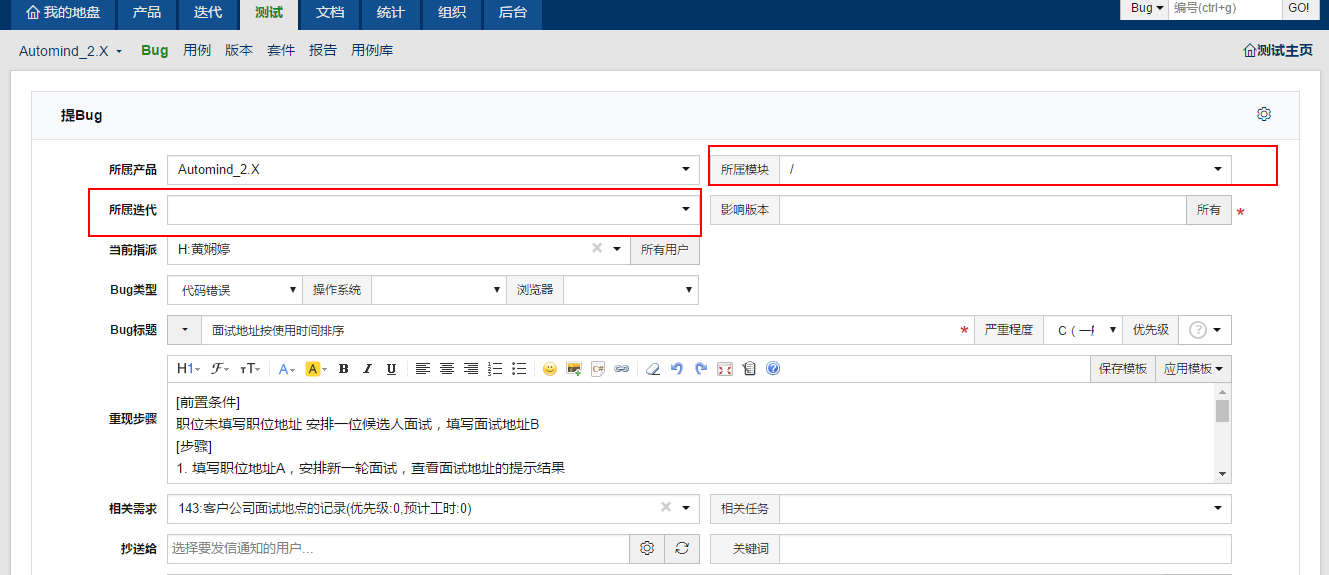Click the gear icon beside the 抄送给 field
This screenshot has height=575, width=1329.
[647, 548]
